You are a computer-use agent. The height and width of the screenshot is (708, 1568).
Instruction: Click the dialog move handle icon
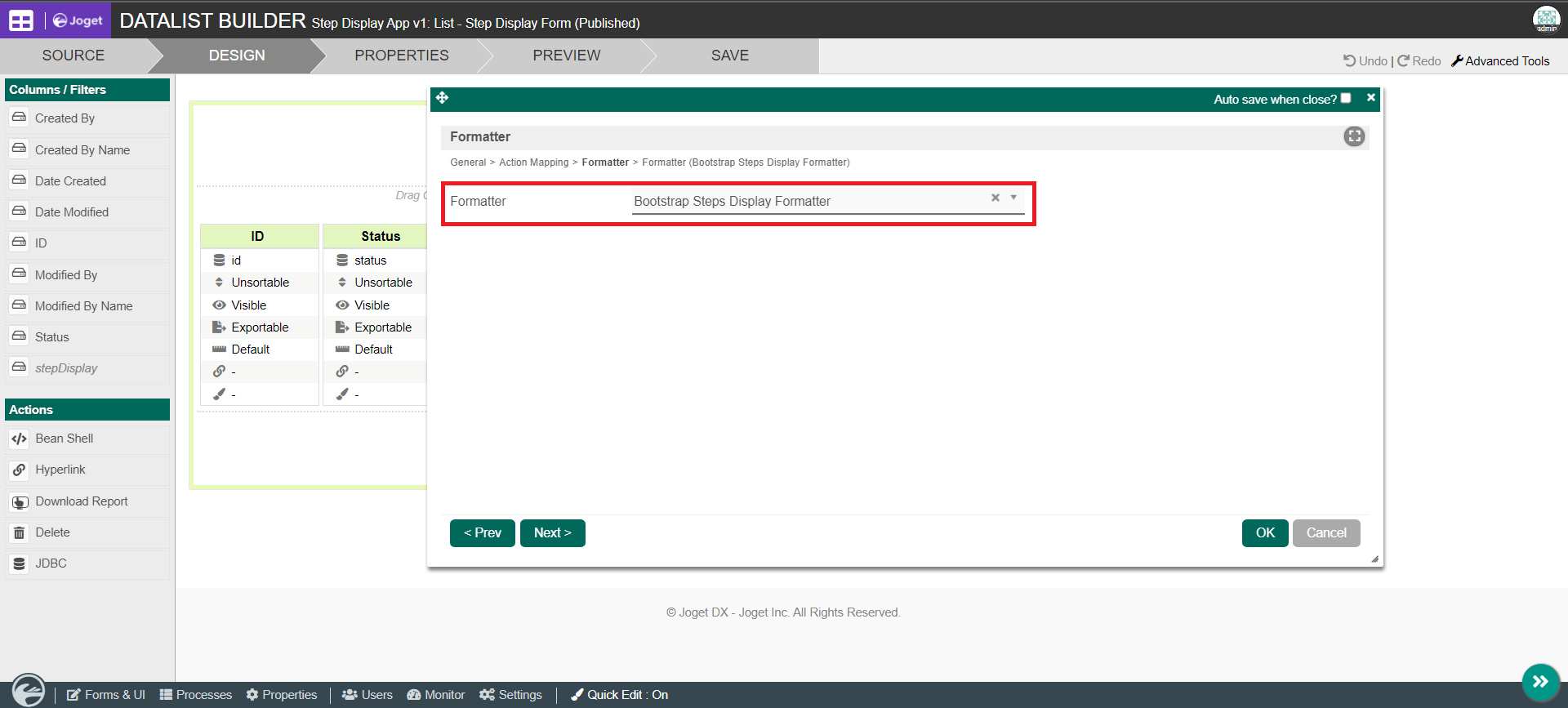tap(442, 98)
